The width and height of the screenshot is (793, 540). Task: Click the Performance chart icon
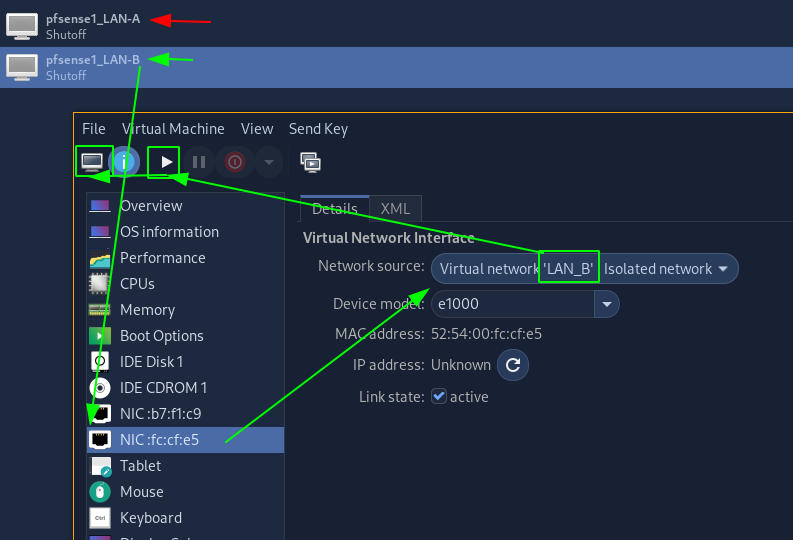[x=100, y=259]
